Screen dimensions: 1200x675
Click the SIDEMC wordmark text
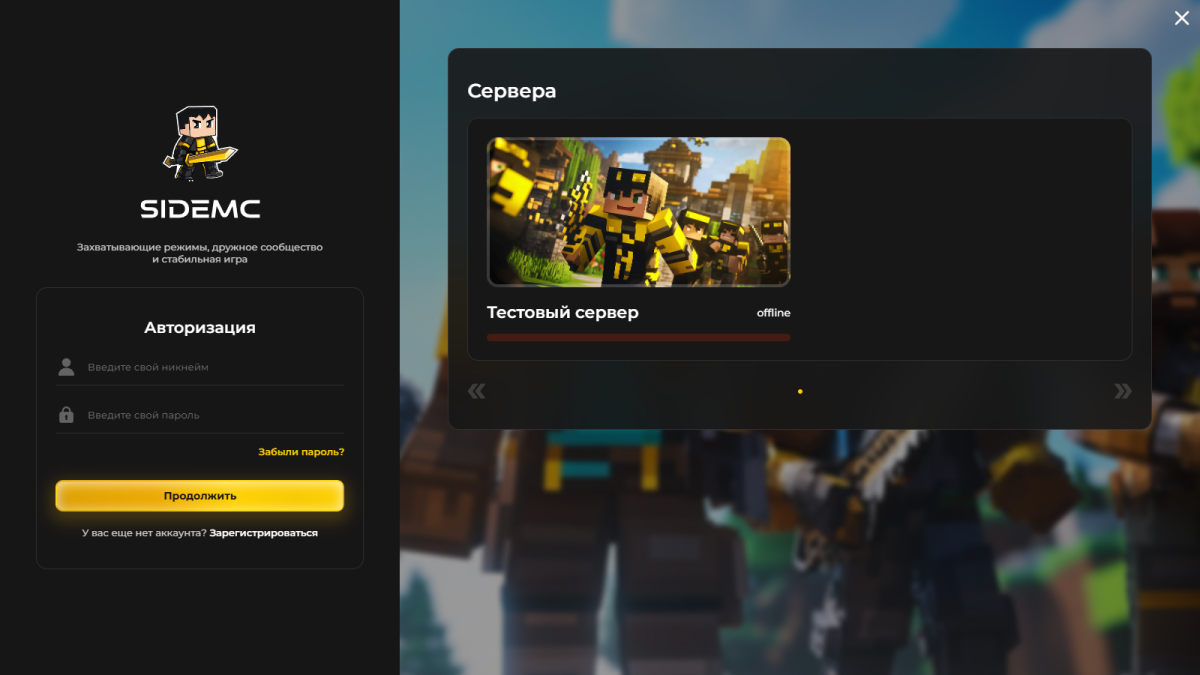coord(200,209)
